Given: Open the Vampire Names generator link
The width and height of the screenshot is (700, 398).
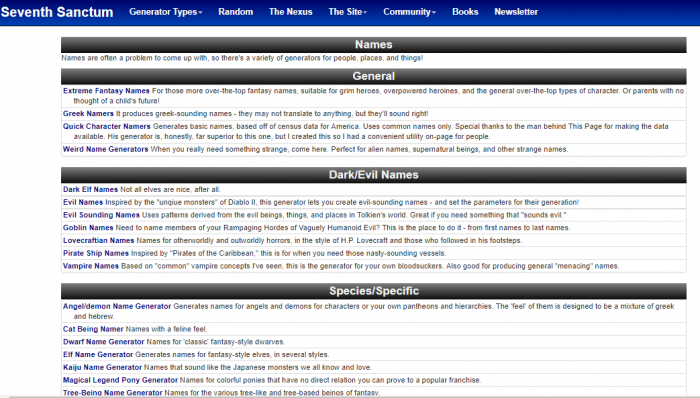Looking at the screenshot, I should [x=91, y=266].
